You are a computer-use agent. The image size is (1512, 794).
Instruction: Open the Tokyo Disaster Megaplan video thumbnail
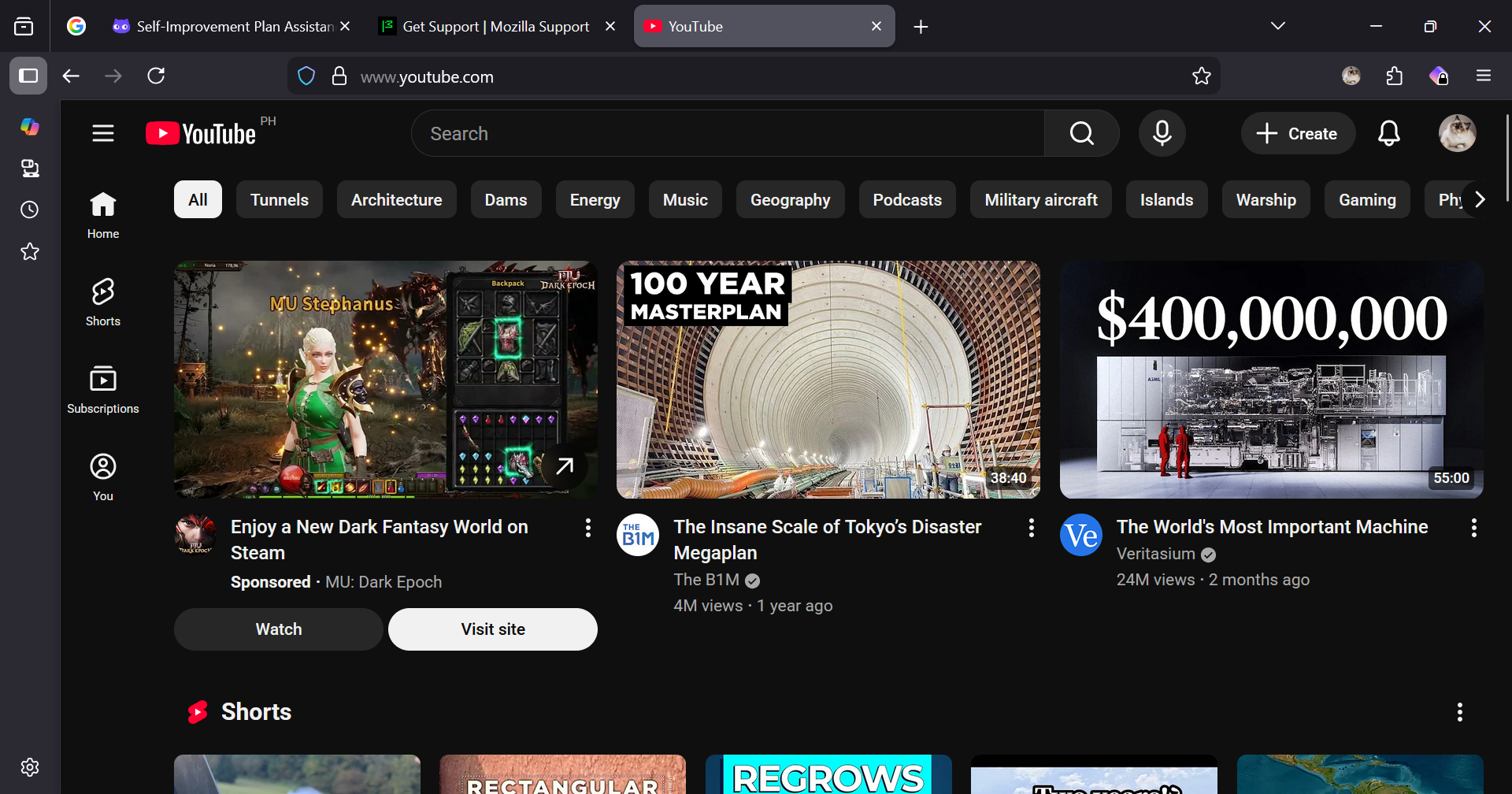point(828,380)
